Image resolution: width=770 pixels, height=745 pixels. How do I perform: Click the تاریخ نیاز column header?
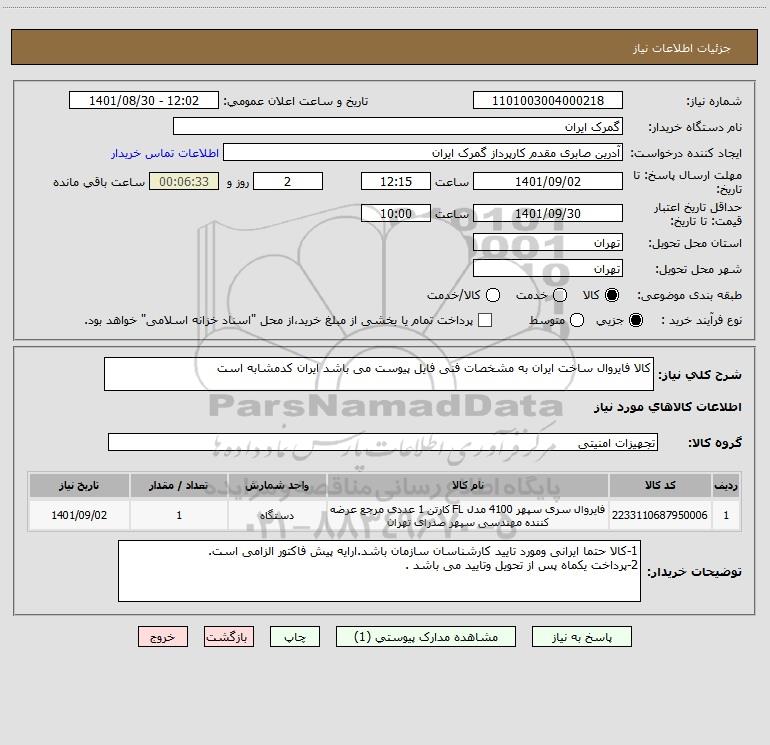[x=79, y=485]
